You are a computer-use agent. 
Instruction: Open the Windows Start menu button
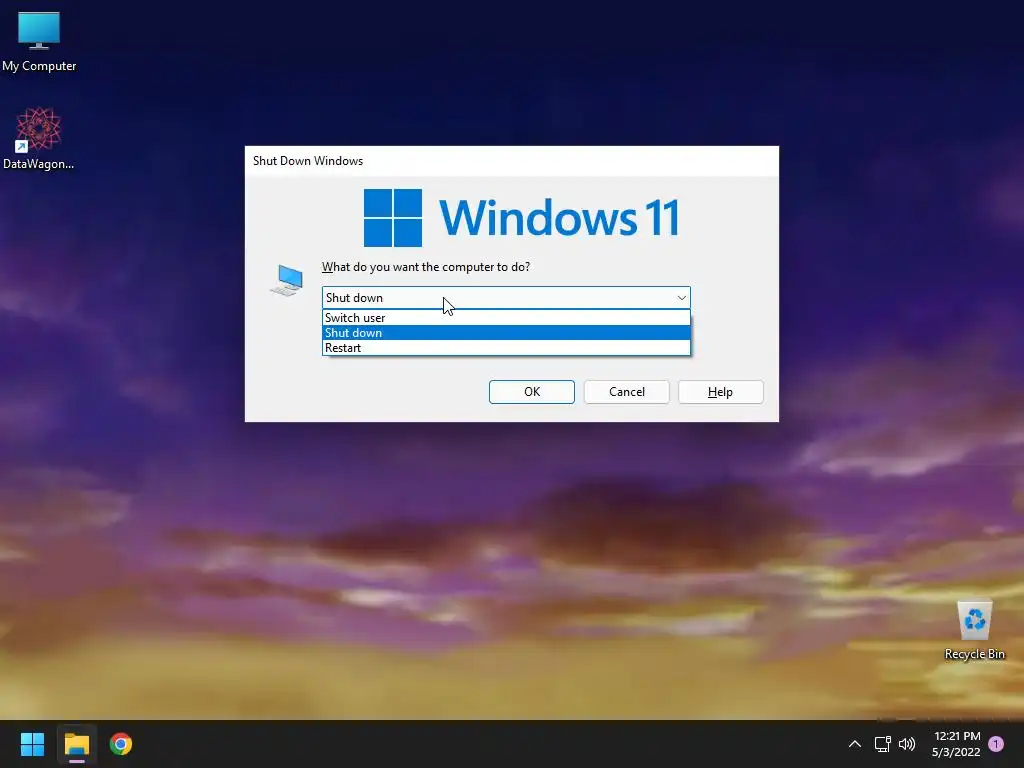click(x=32, y=744)
